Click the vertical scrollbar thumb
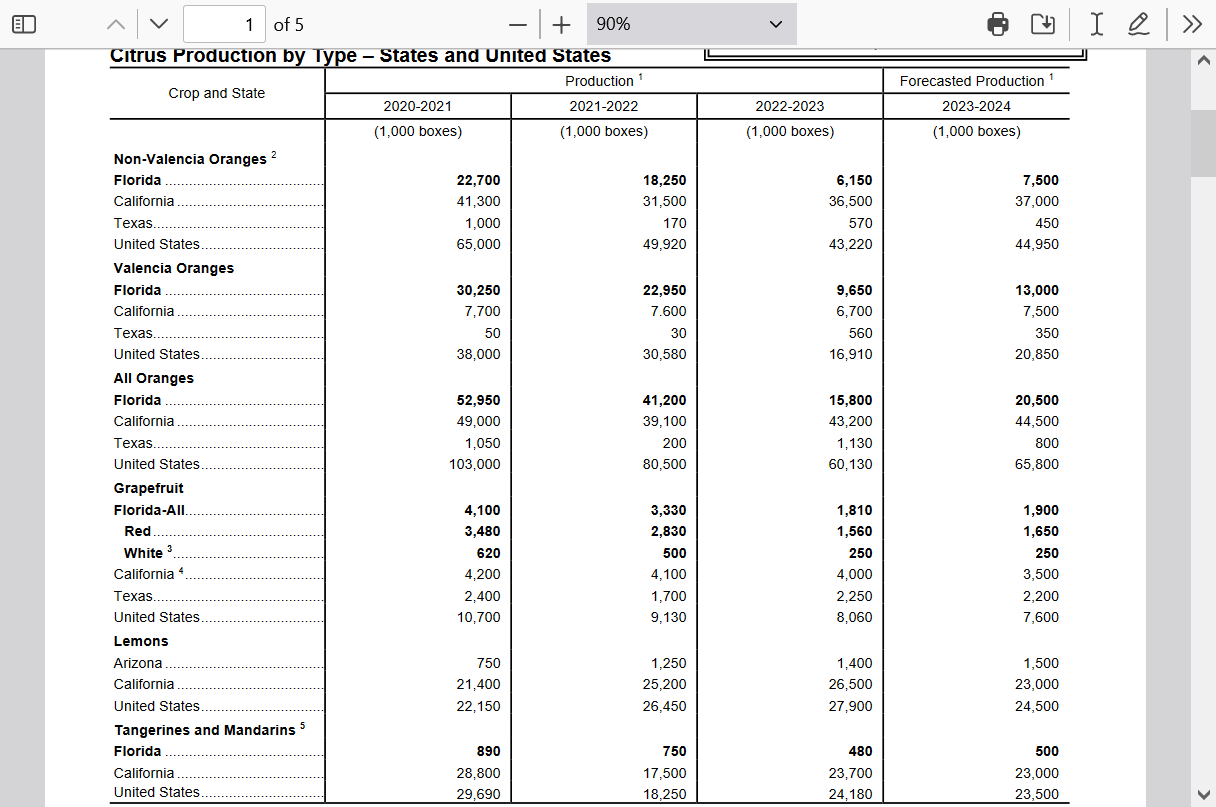This screenshot has height=807, width=1216. pos(1203,143)
